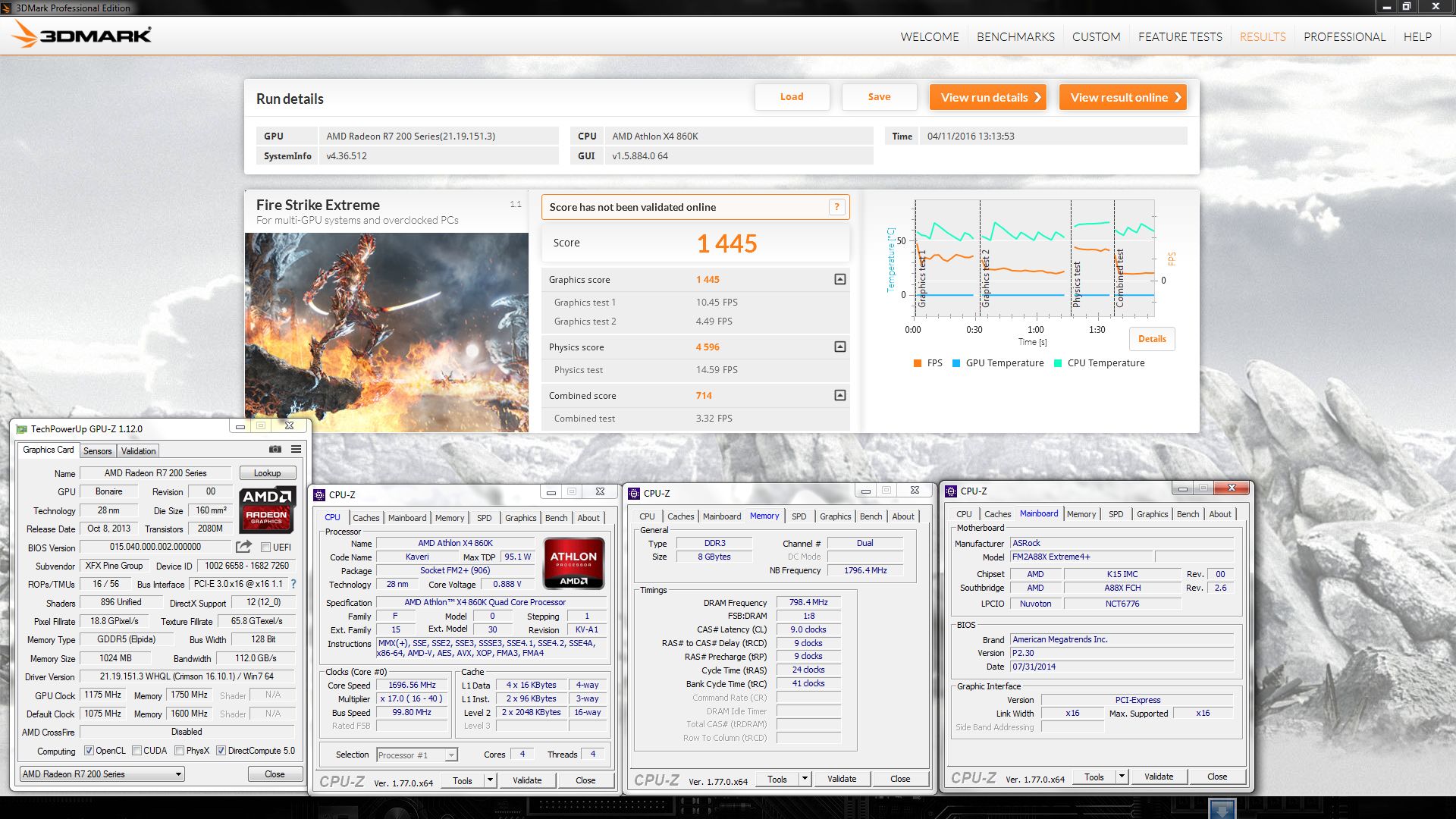The height and width of the screenshot is (819, 1456).
Task: Click the blue GPU Temperature legend swatch
Action: pyautogui.click(x=956, y=363)
